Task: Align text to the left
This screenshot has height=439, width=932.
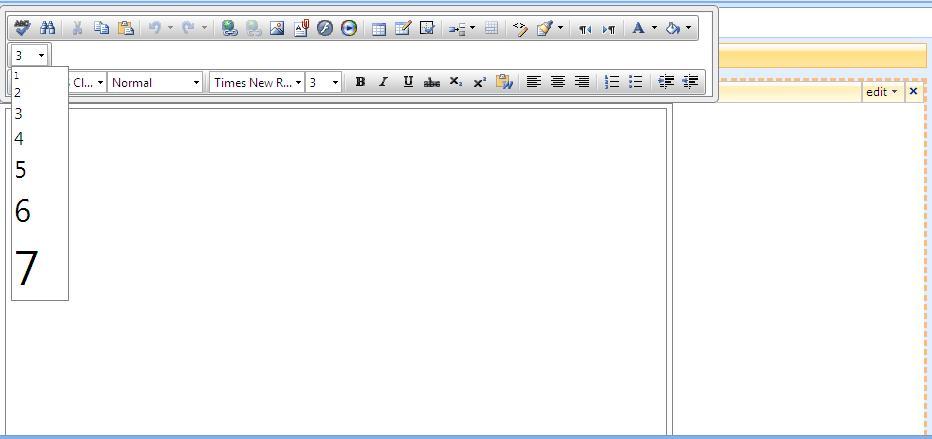Action: pyautogui.click(x=534, y=82)
